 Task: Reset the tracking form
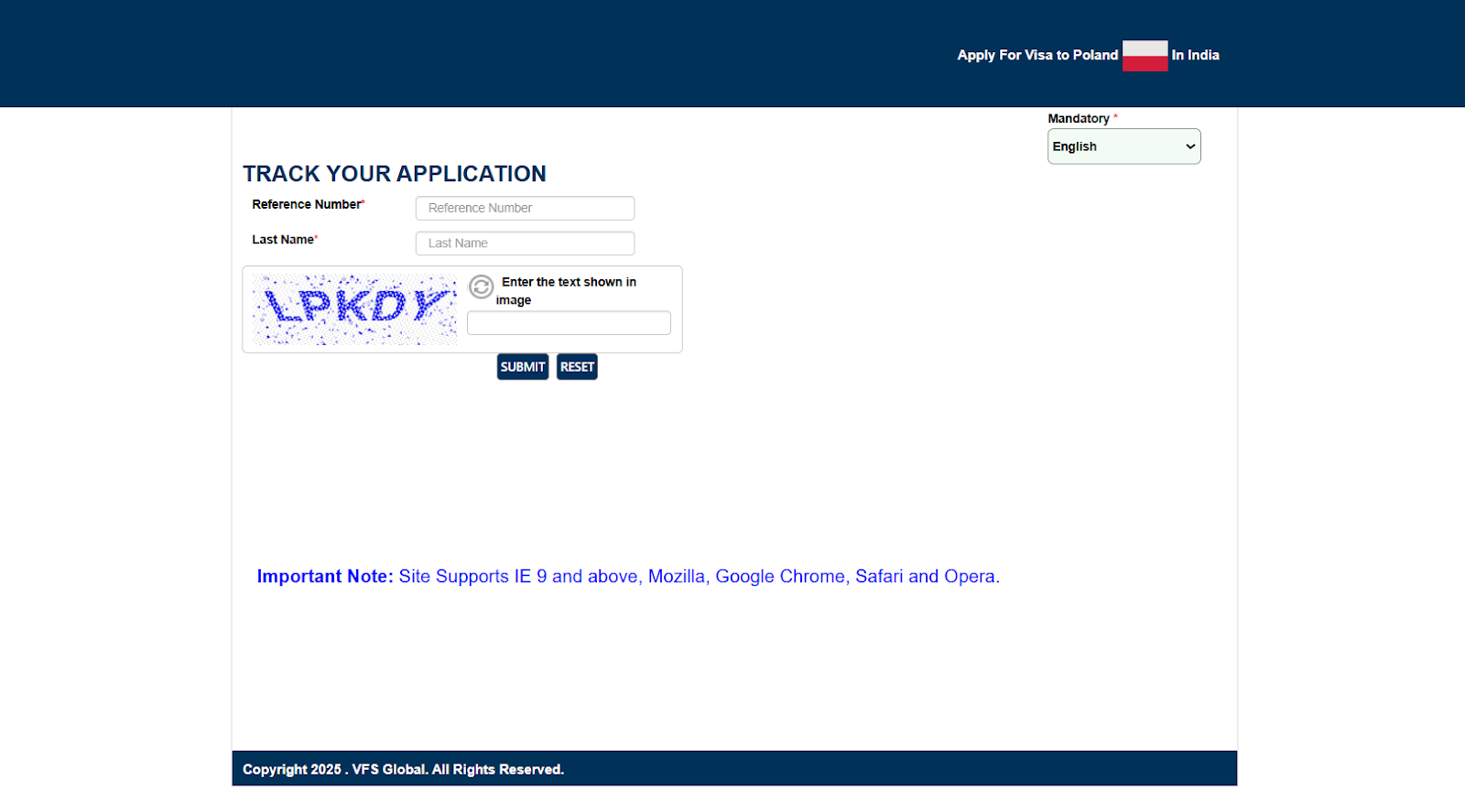[x=577, y=367]
